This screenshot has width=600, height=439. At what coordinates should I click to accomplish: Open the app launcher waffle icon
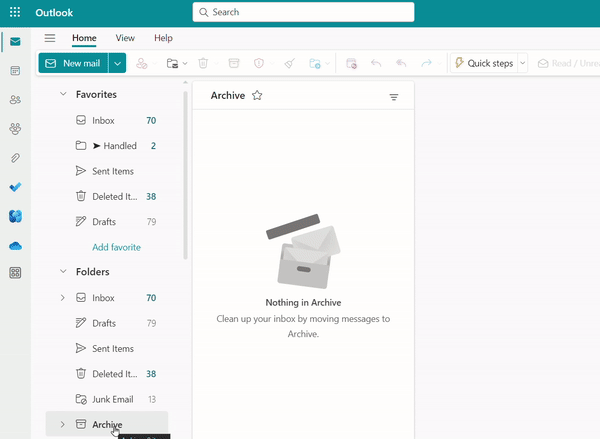pyautogui.click(x=15, y=13)
